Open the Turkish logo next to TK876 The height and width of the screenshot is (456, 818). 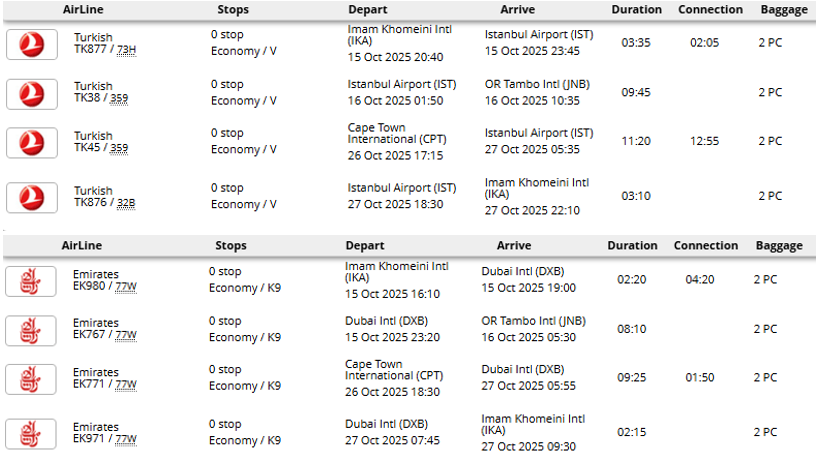32,197
